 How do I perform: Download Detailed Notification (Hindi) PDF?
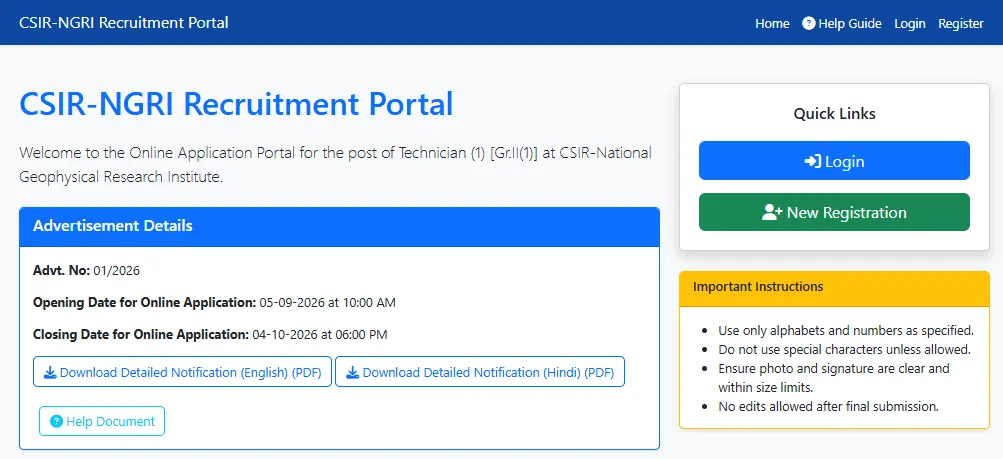480,372
